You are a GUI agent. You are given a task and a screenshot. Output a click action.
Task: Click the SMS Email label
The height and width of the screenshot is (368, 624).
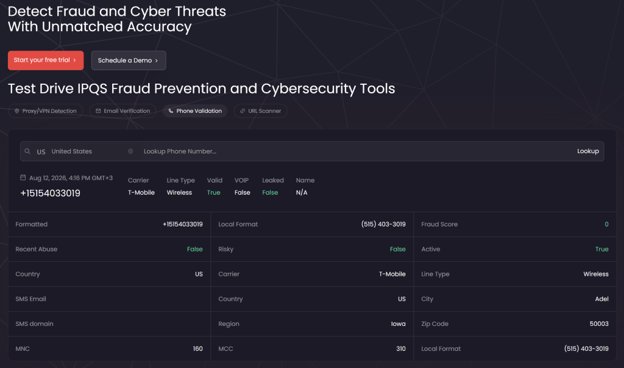click(x=31, y=299)
